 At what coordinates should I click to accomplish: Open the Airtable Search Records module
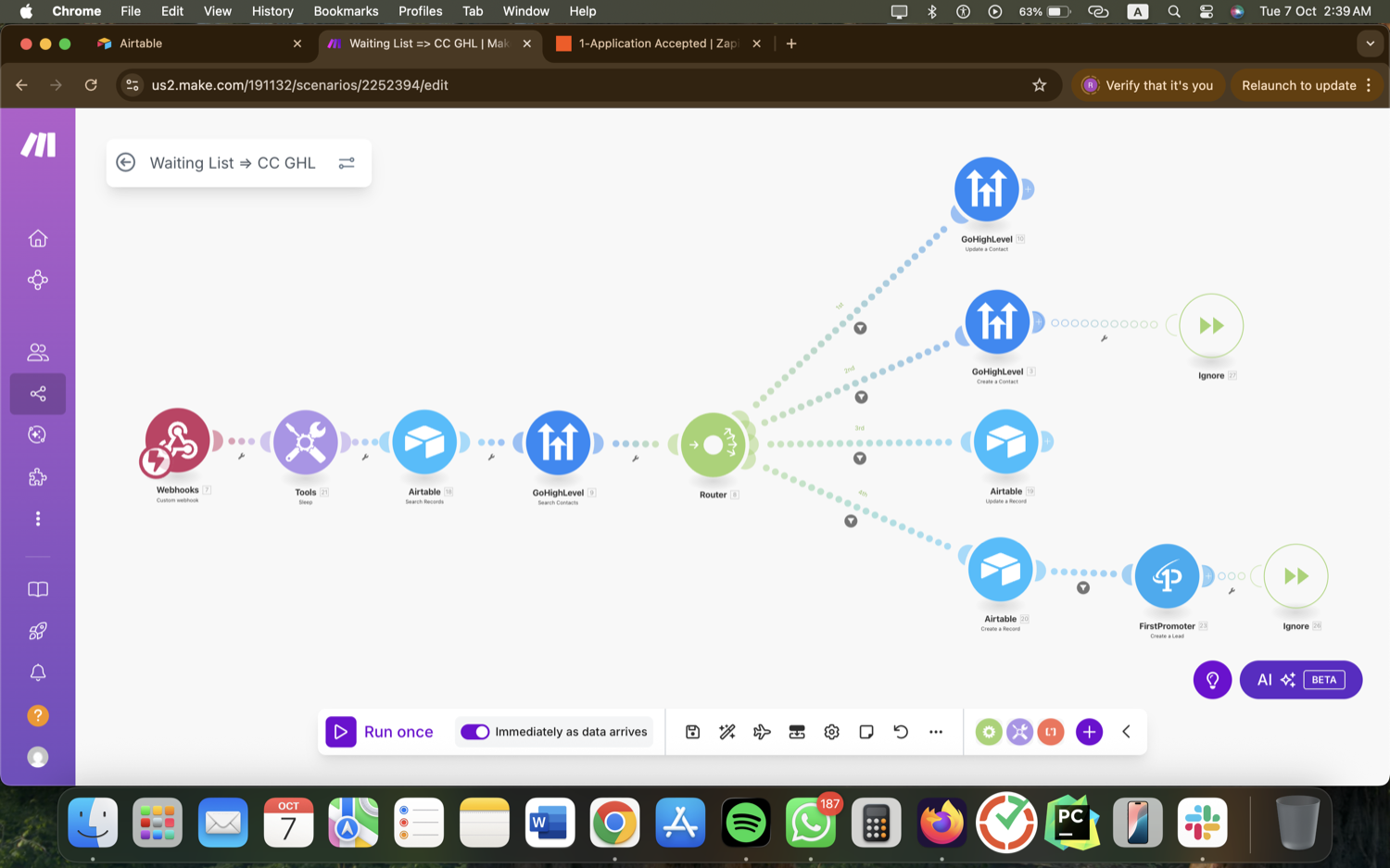coord(424,443)
